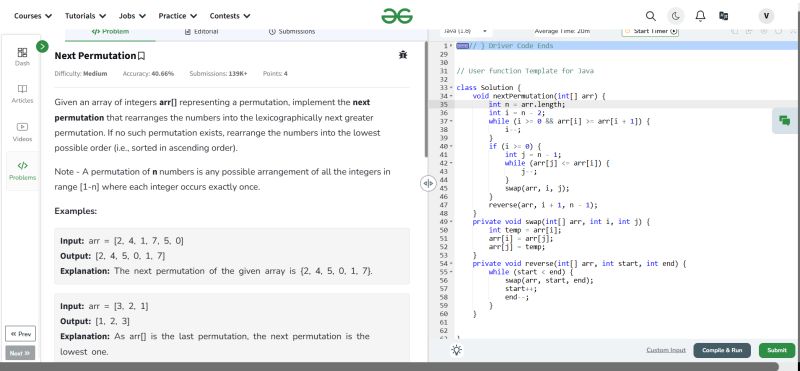Collapse the while loop fold line 37

[451, 121]
